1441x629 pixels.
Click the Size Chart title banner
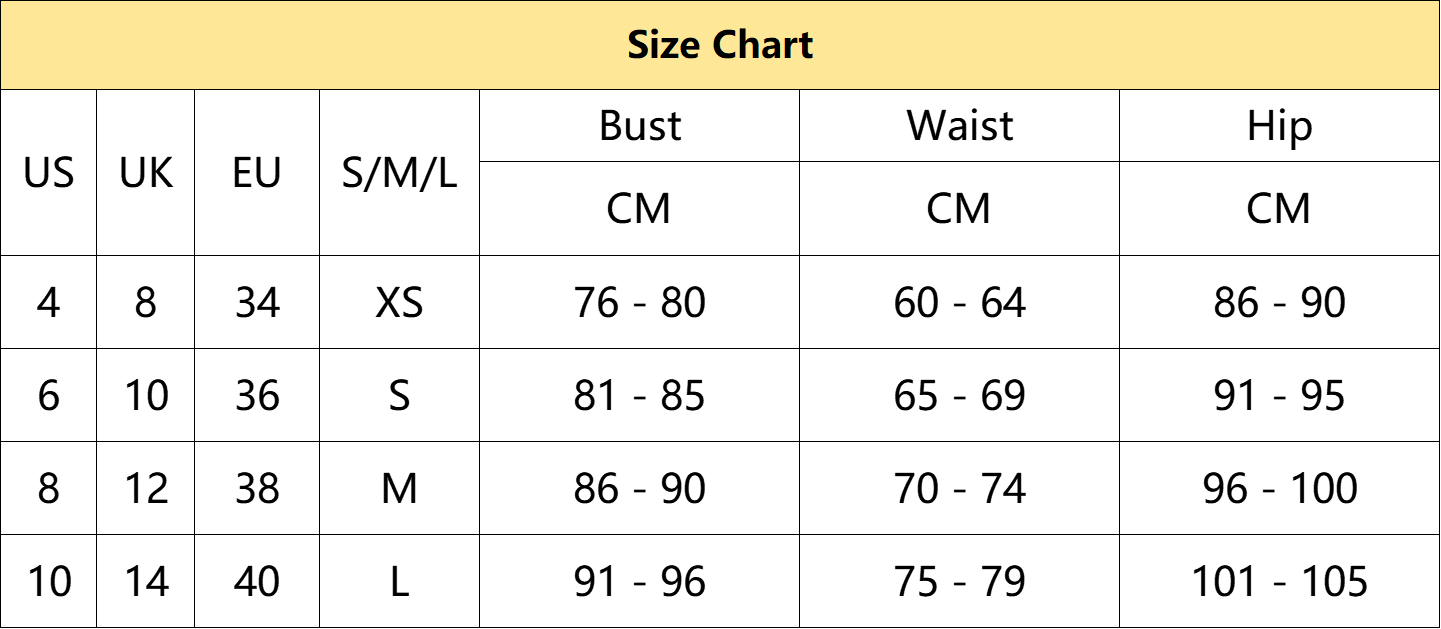(x=720, y=45)
